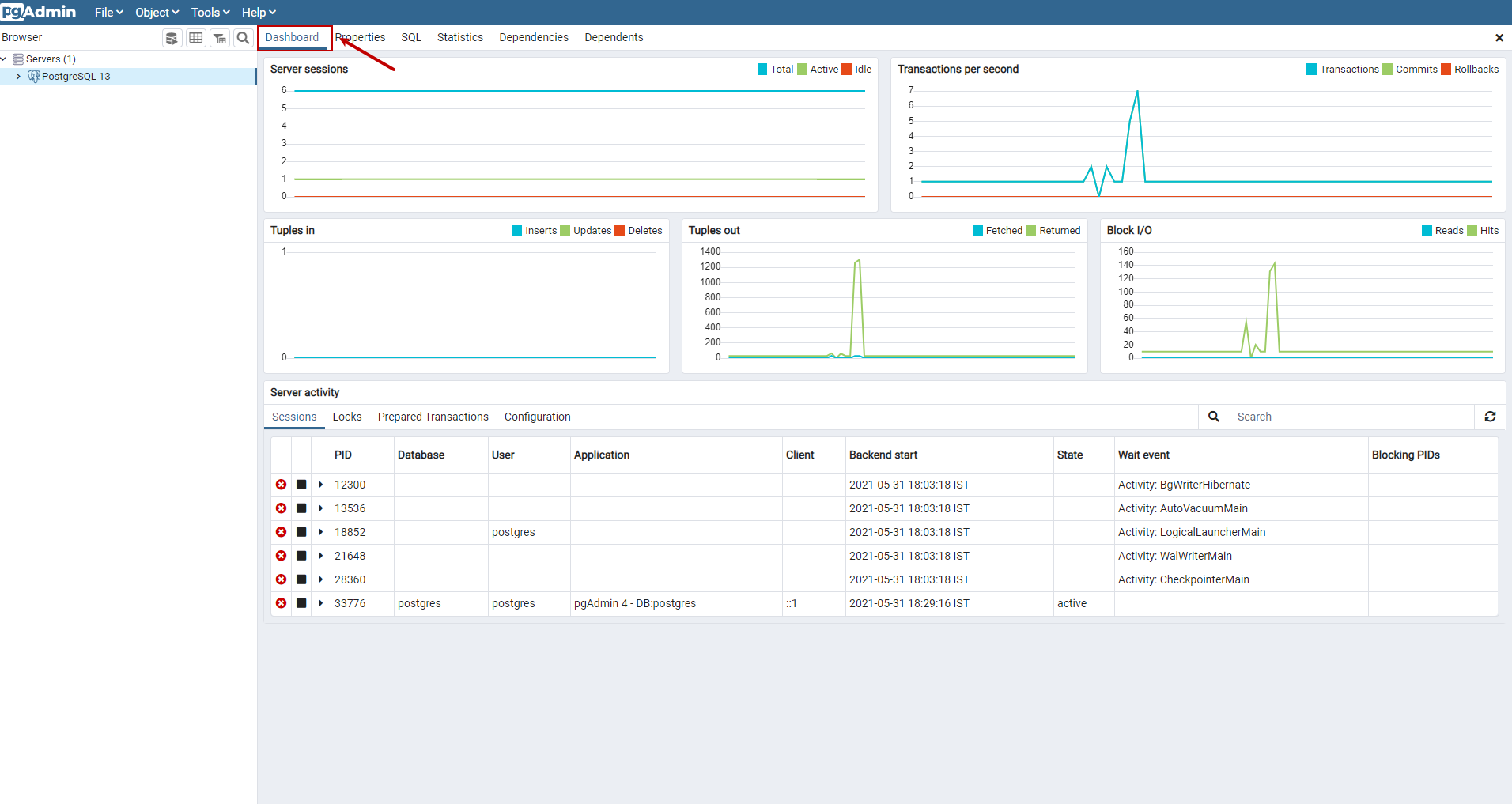This screenshot has height=804, width=1512.
Task: Terminate session PID 33776 with red X
Action: tap(282, 603)
